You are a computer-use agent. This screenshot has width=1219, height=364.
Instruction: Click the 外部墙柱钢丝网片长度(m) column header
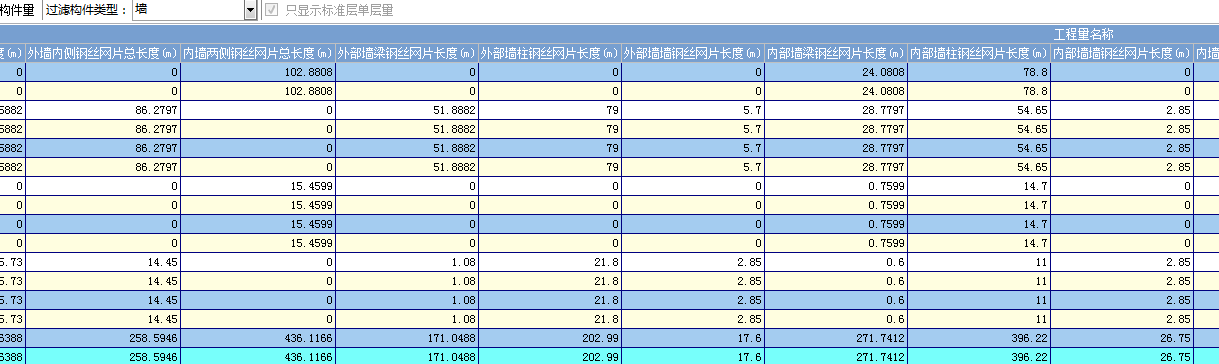click(550, 53)
